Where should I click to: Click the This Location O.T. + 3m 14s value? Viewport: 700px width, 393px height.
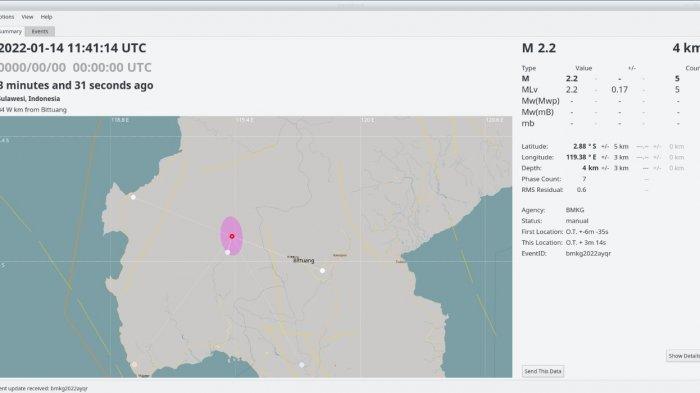(x=586, y=242)
